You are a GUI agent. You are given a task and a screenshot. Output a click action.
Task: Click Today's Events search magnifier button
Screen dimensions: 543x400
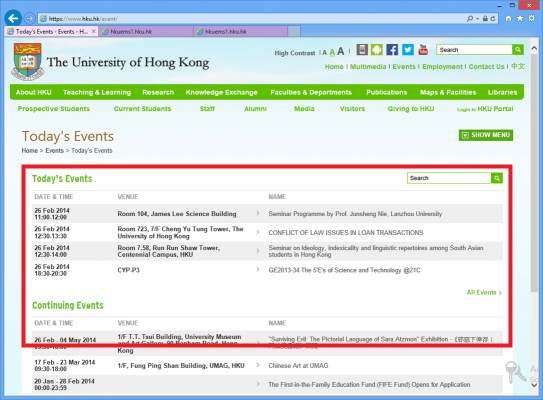(x=497, y=178)
